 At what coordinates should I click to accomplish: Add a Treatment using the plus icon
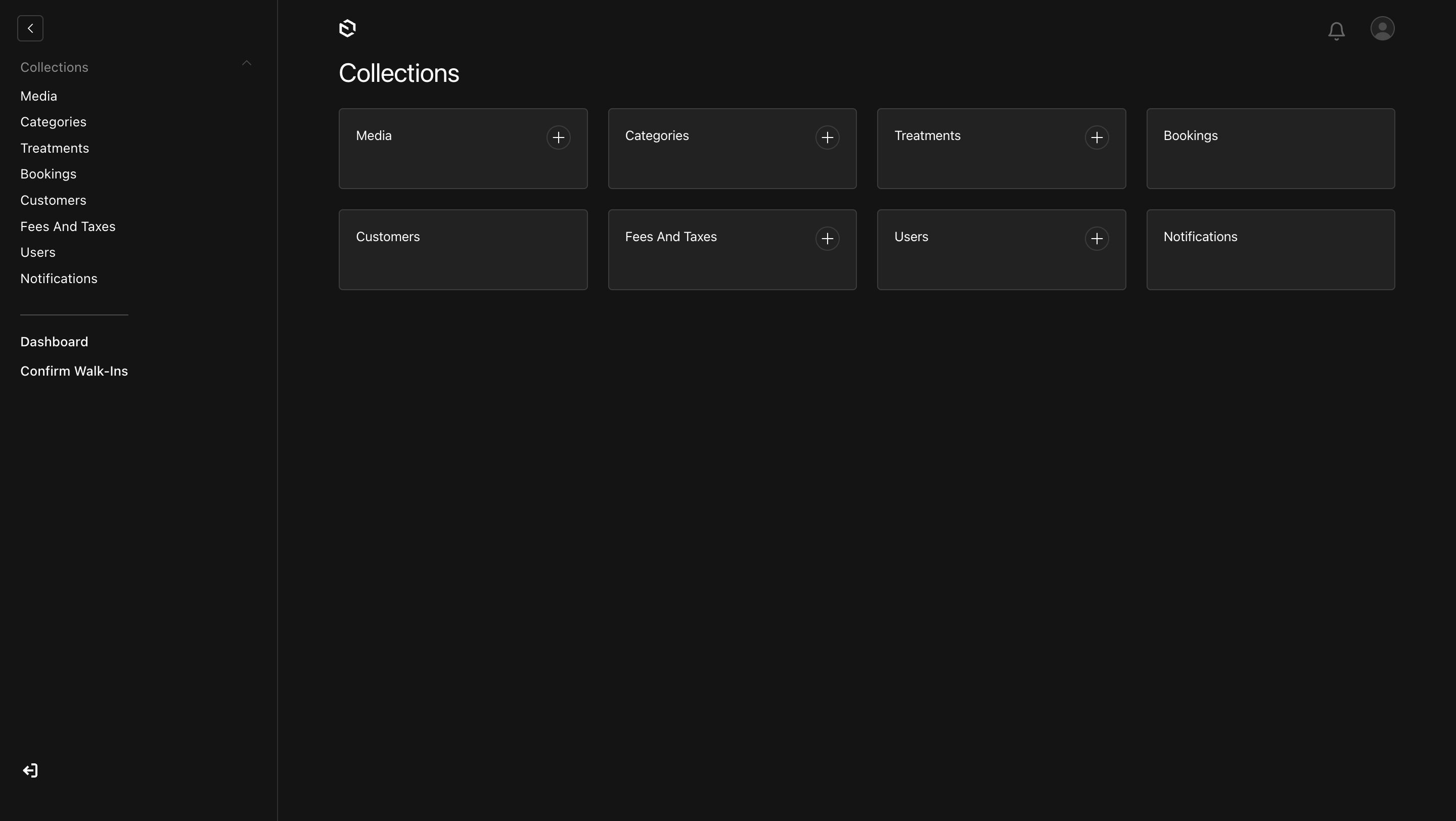click(1097, 138)
